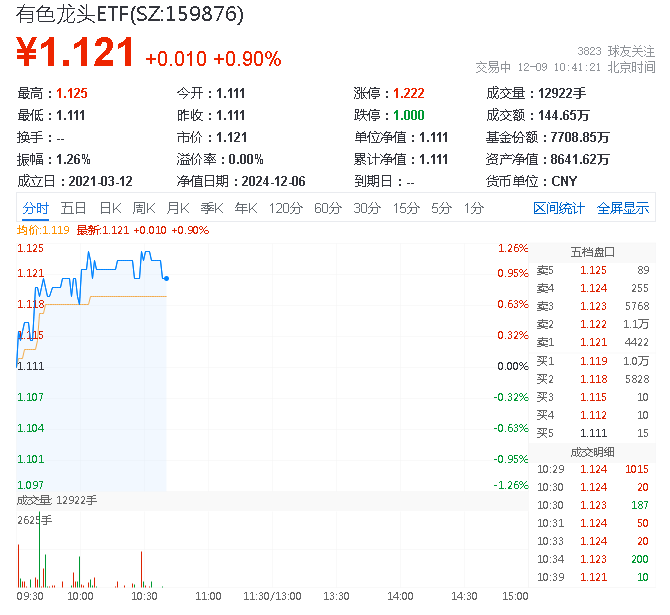Viewport: 670px width, 615px height.
Task: Switch to the 分时 intraday tab
Action: [x=35, y=208]
